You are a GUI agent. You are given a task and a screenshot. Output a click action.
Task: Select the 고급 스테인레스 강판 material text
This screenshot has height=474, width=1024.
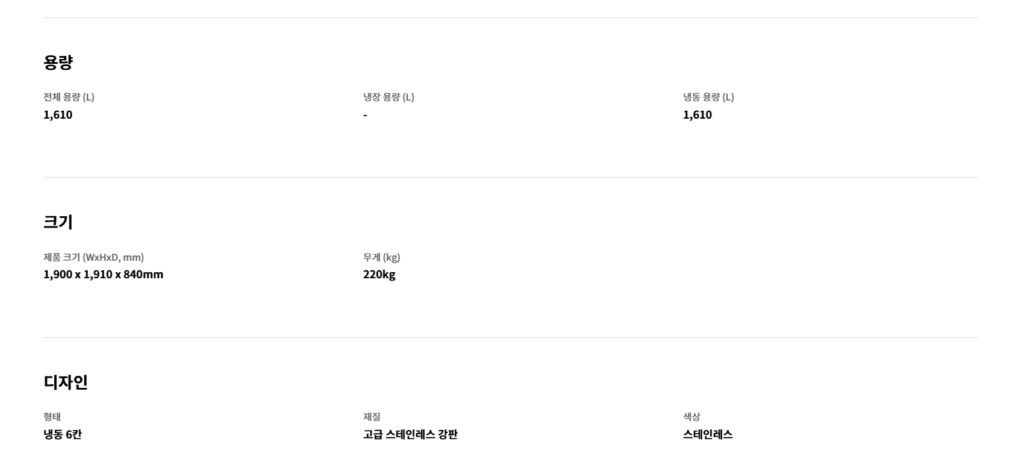pyautogui.click(x=410, y=435)
